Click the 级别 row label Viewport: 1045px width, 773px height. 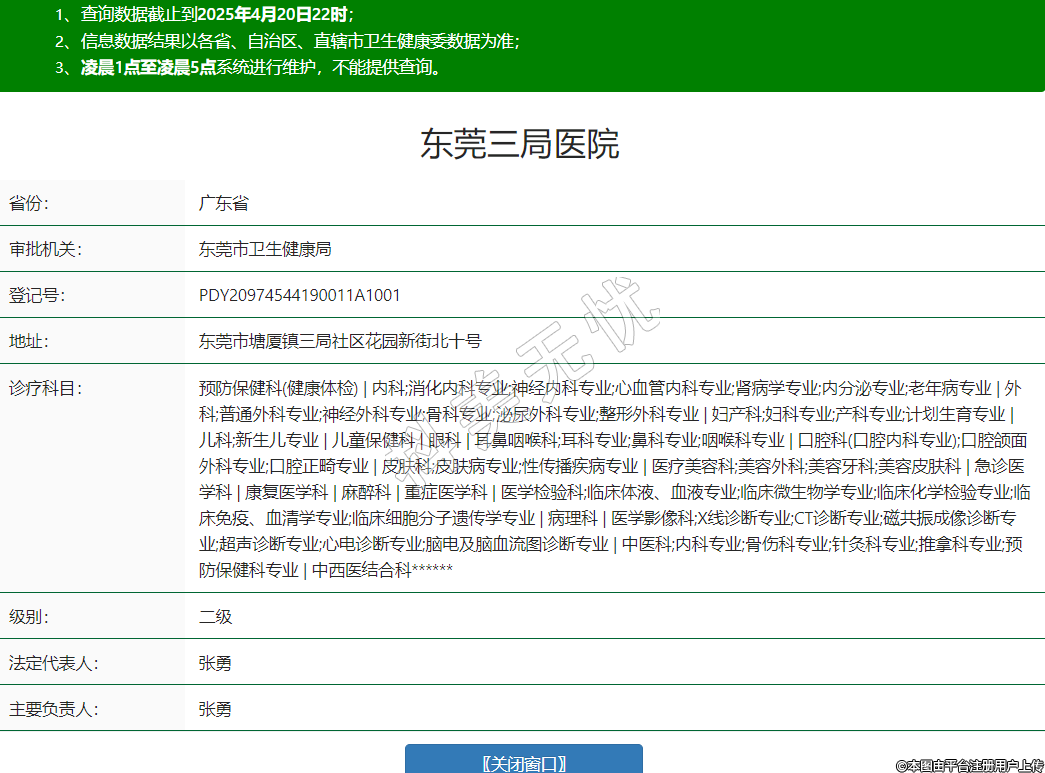tap(29, 616)
